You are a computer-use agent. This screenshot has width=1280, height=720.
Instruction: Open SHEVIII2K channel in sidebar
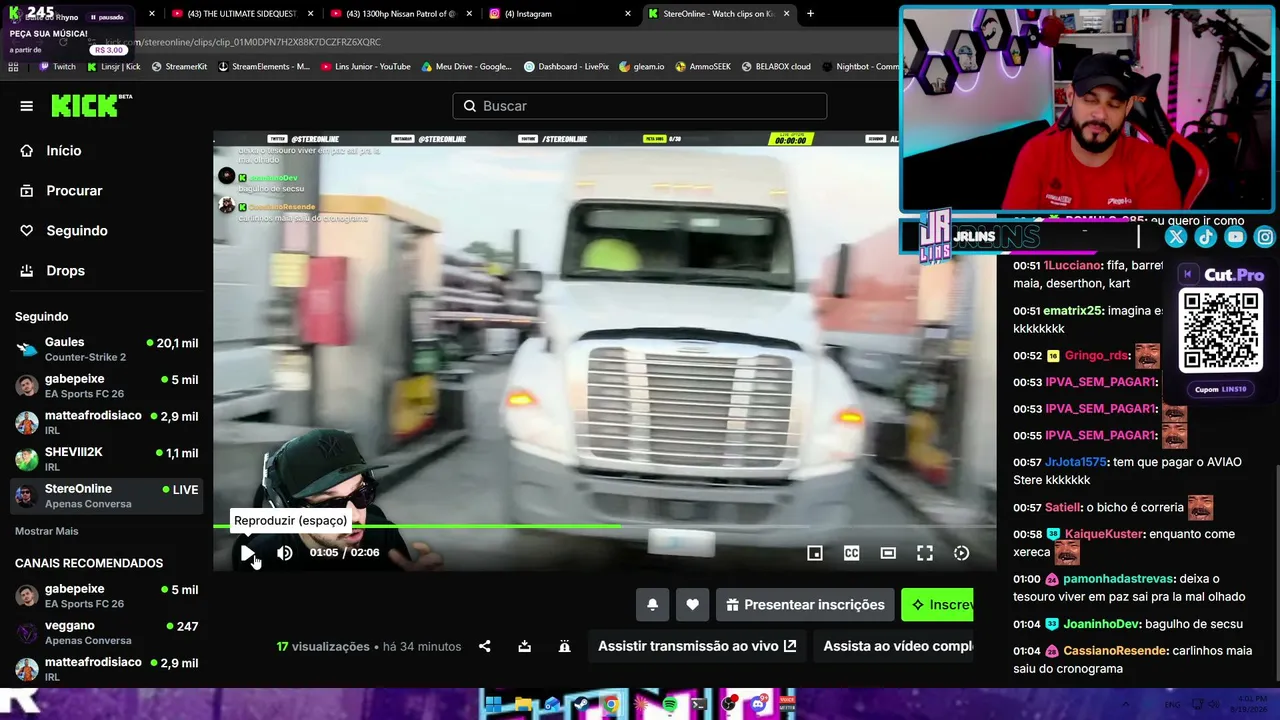coord(106,459)
